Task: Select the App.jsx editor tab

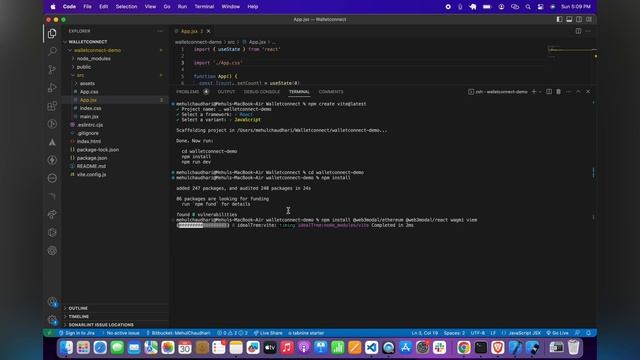Action: pyautogui.click(x=189, y=31)
